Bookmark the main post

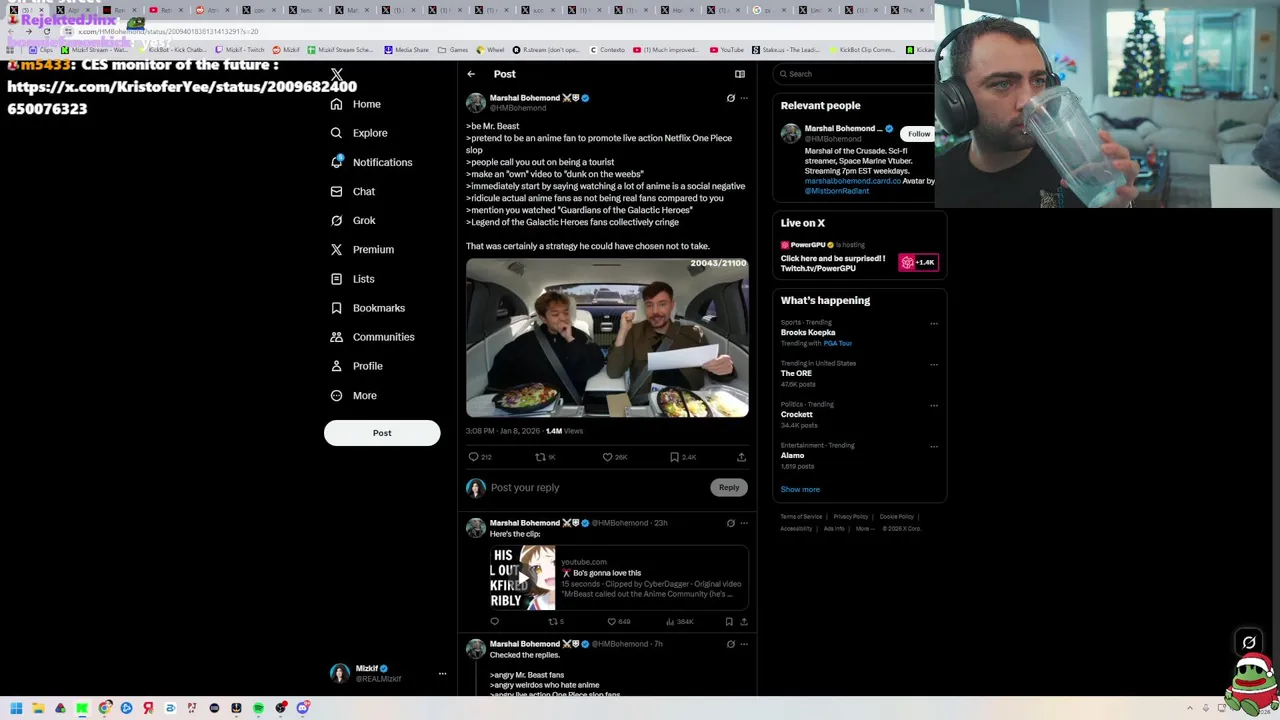coord(675,457)
